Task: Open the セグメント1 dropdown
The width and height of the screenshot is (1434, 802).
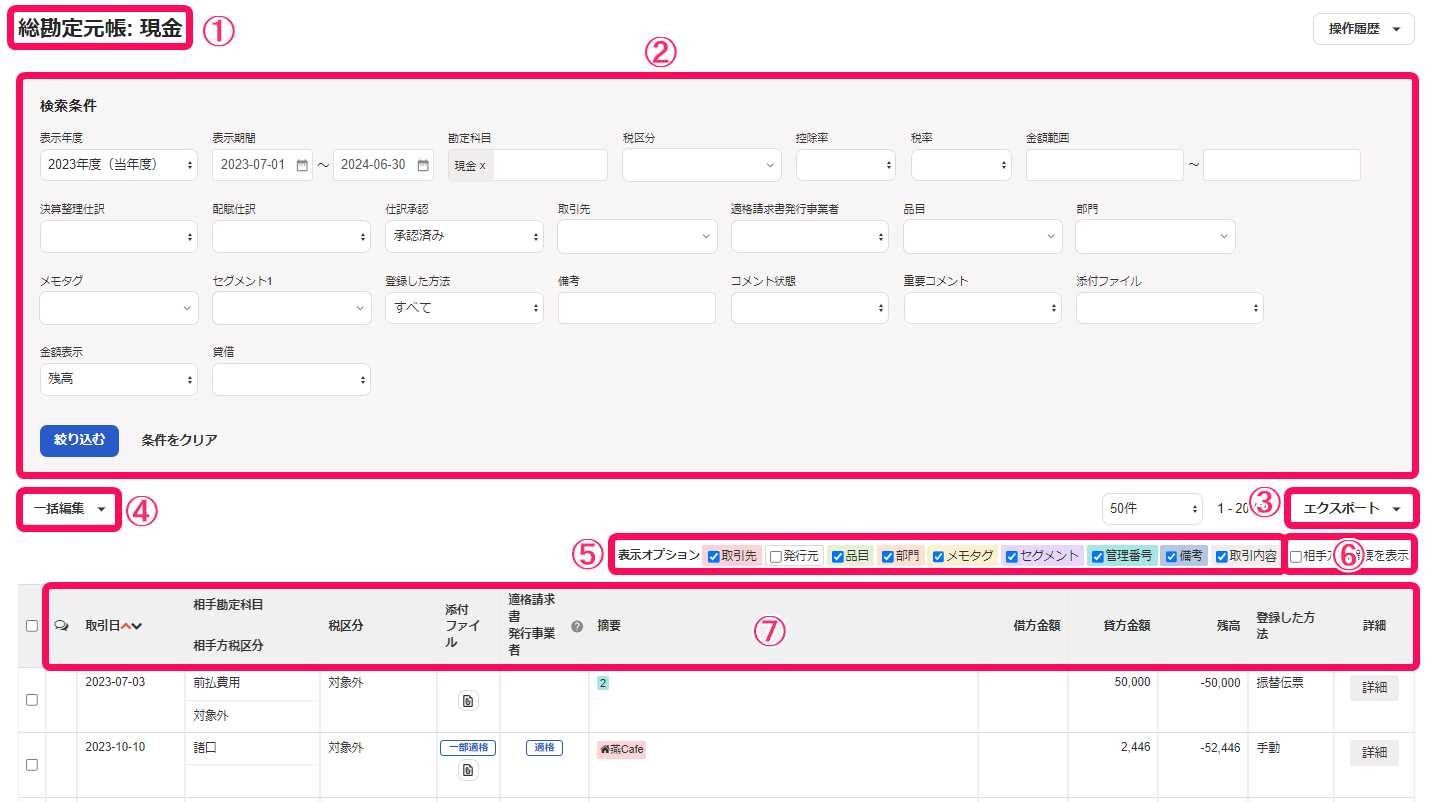Action: pos(291,308)
